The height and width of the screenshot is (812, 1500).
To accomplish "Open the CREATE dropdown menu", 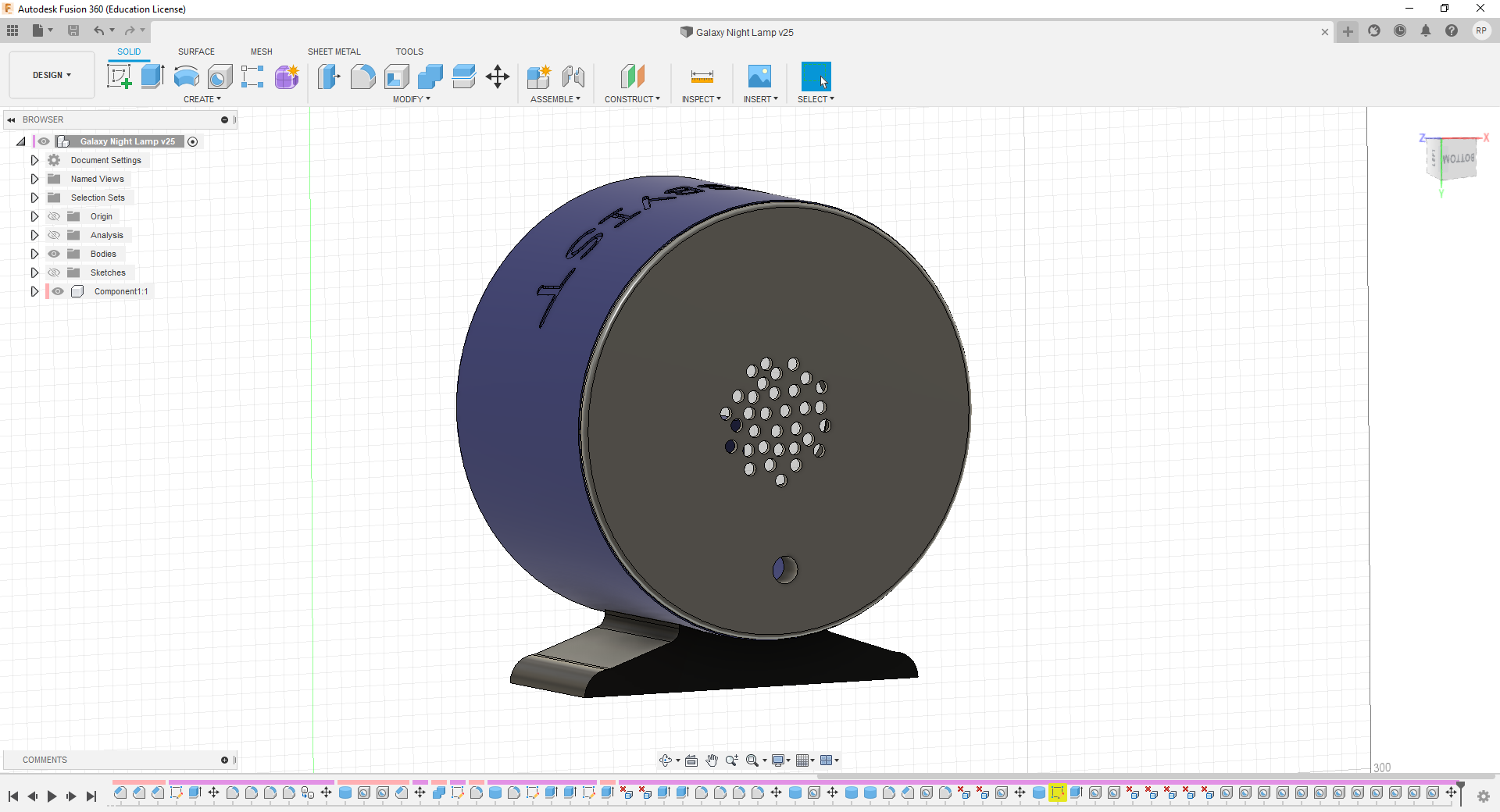I will point(202,99).
